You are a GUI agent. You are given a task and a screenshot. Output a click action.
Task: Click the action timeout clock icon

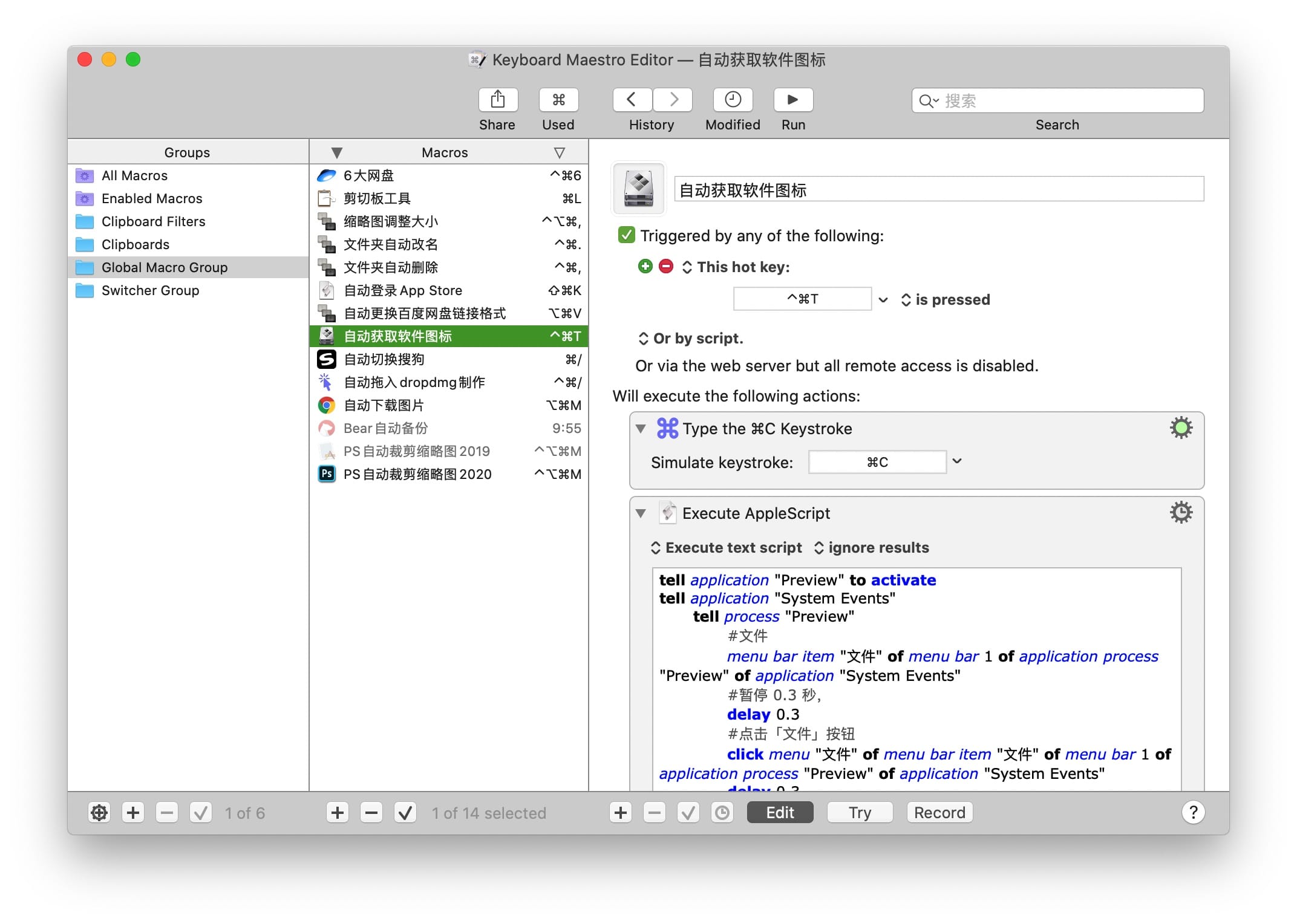coord(722,813)
